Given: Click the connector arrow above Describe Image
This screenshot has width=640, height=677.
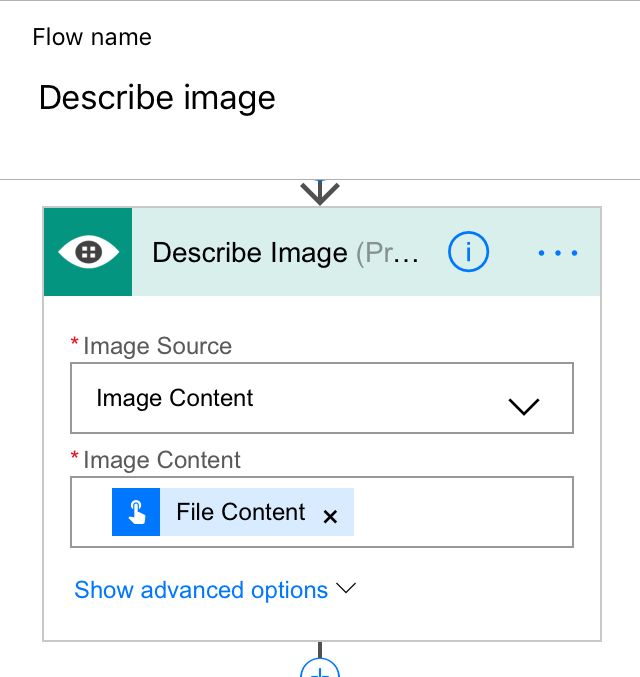Looking at the screenshot, I should click(320, 192).
